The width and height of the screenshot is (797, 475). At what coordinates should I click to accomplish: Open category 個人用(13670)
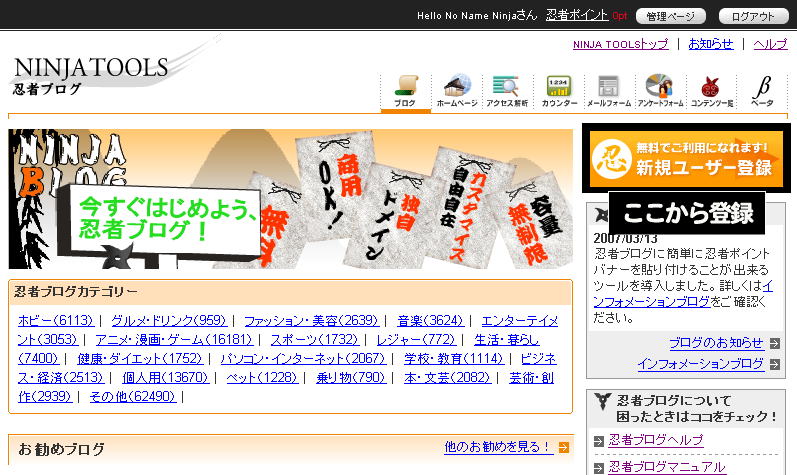coord(166,377)
